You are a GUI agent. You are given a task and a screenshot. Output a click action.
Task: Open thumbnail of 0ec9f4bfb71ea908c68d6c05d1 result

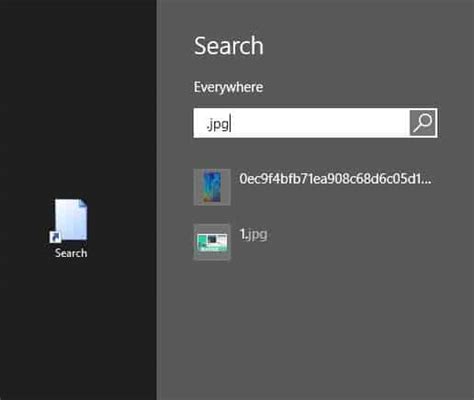click(212, 187)
